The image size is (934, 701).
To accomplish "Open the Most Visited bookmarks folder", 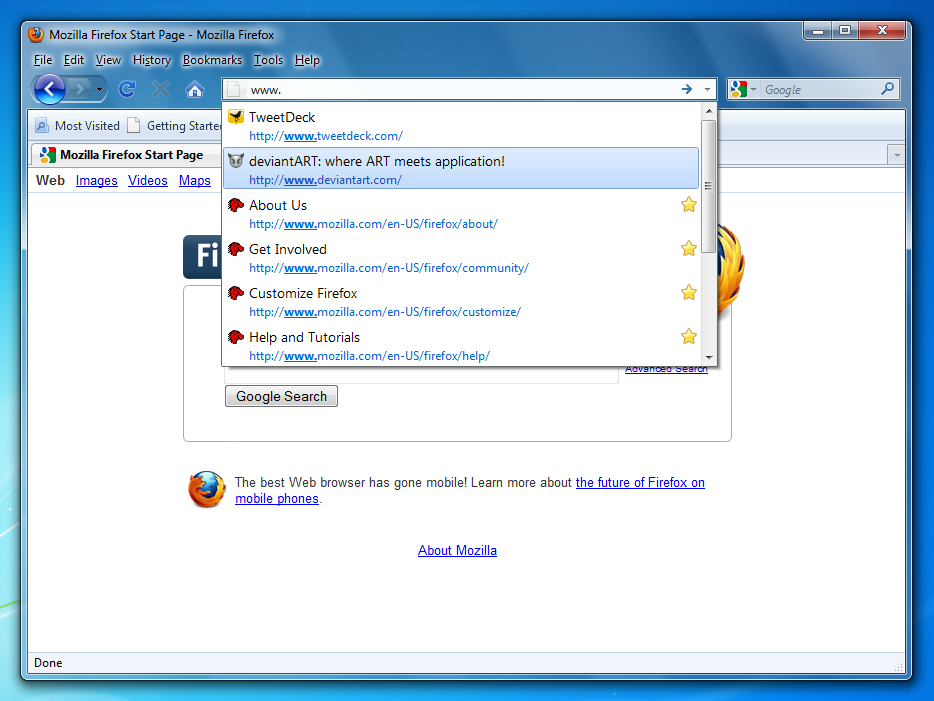I will click(x=77, y=126).
